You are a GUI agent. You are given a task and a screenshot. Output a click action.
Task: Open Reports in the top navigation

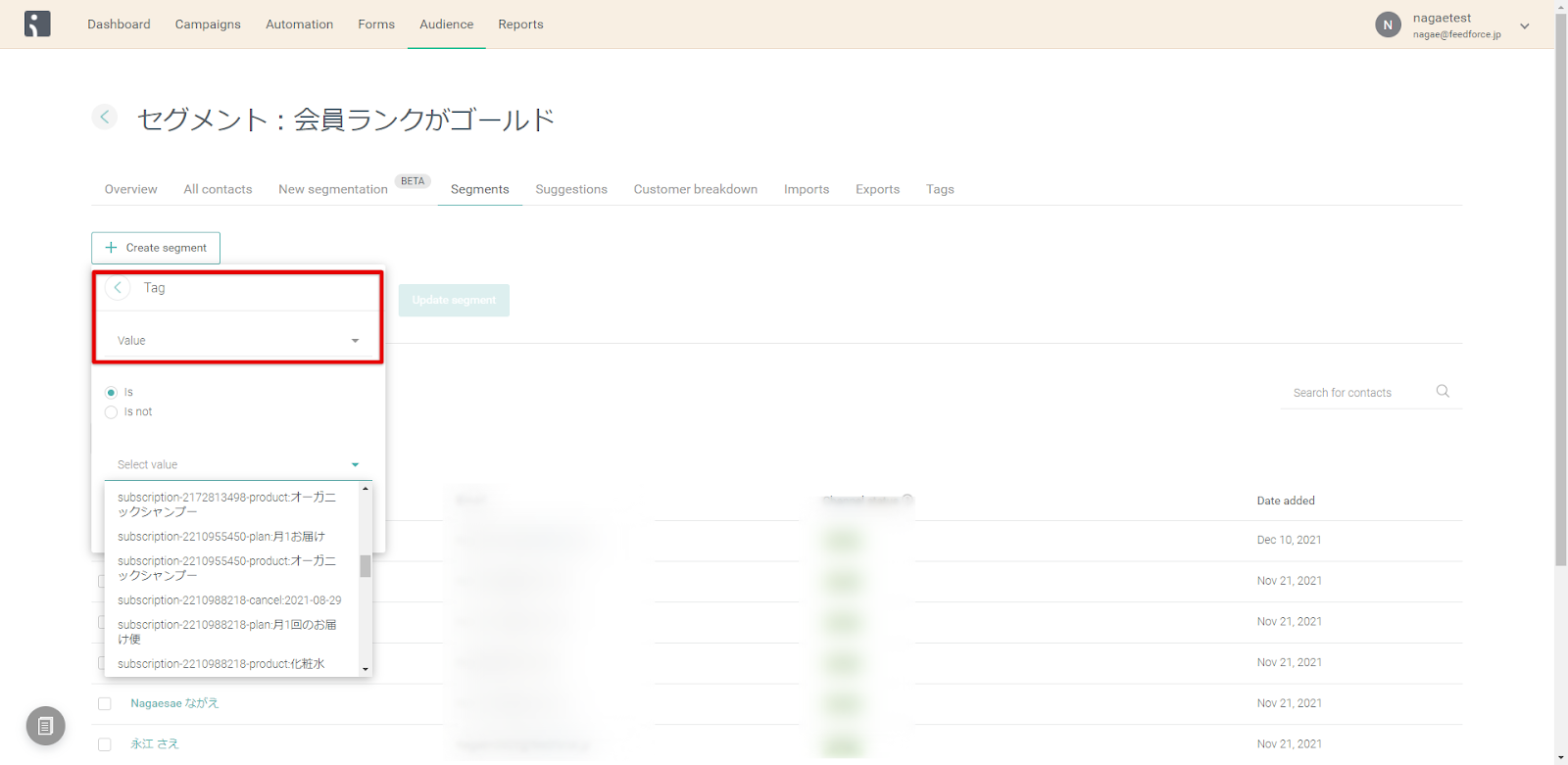(520, 24)
